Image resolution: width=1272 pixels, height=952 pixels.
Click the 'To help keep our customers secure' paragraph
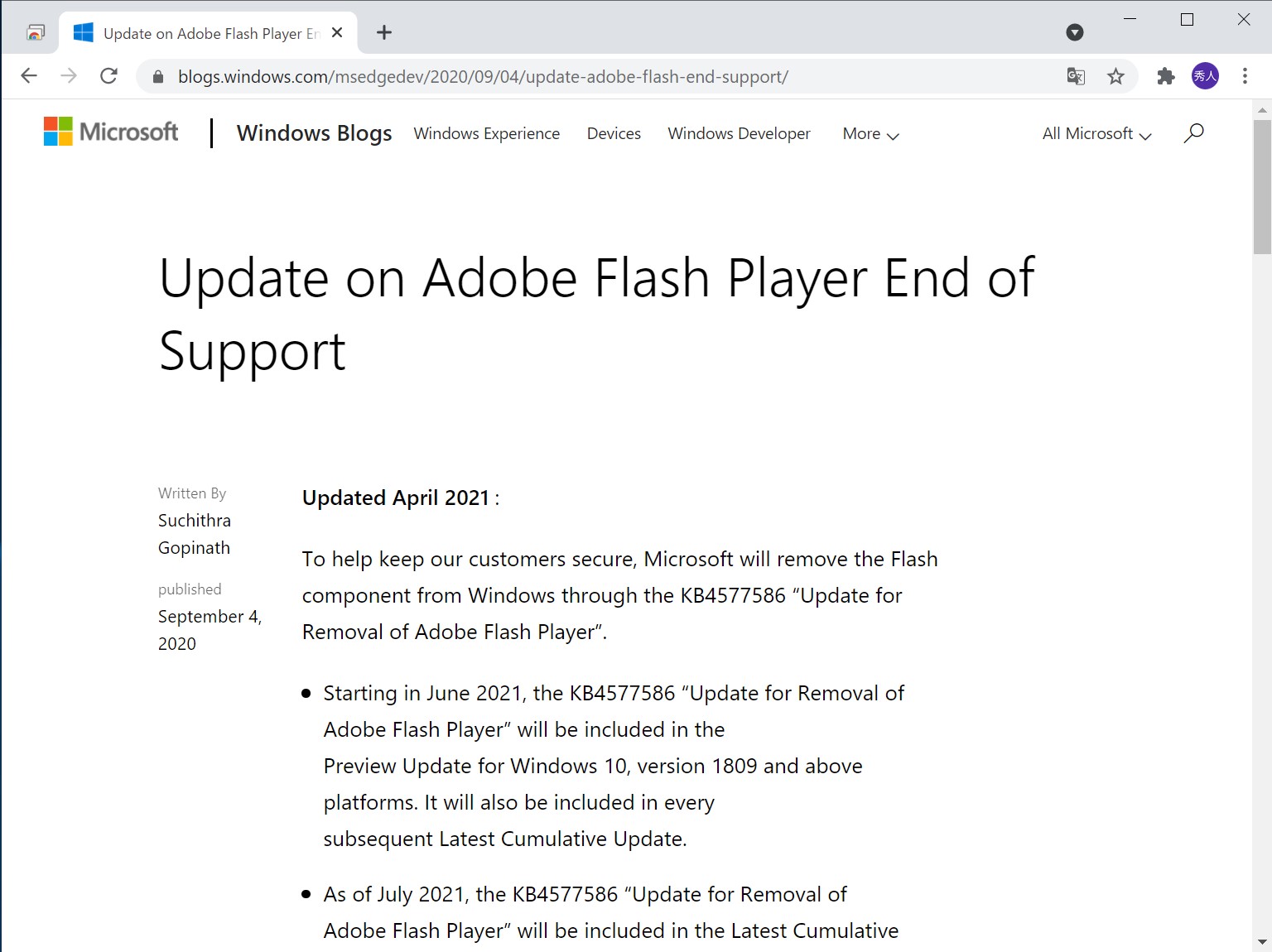point(619,595)
